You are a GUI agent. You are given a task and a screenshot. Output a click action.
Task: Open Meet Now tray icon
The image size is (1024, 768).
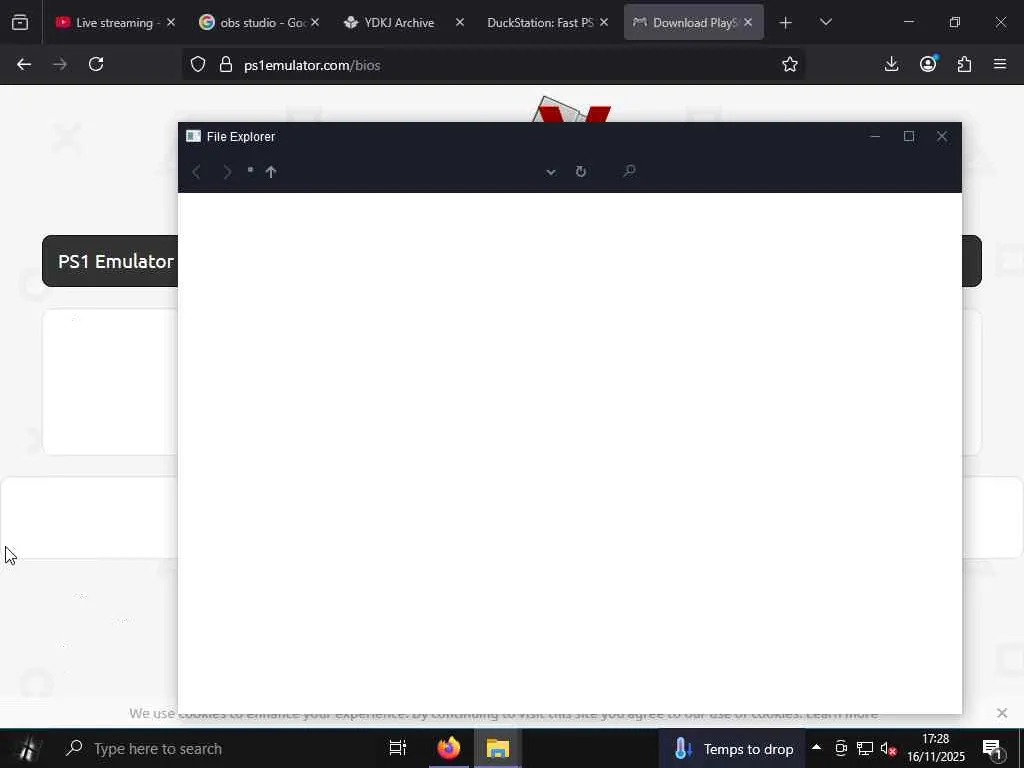pyautogui.click(x=841, y=748)
